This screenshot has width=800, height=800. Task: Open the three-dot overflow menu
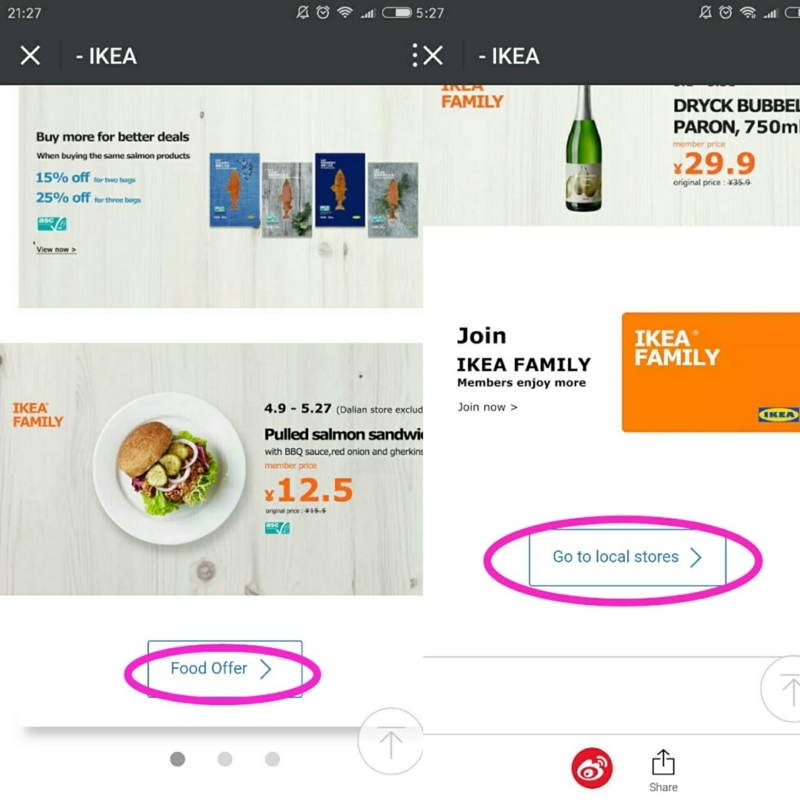coord(414,55)
